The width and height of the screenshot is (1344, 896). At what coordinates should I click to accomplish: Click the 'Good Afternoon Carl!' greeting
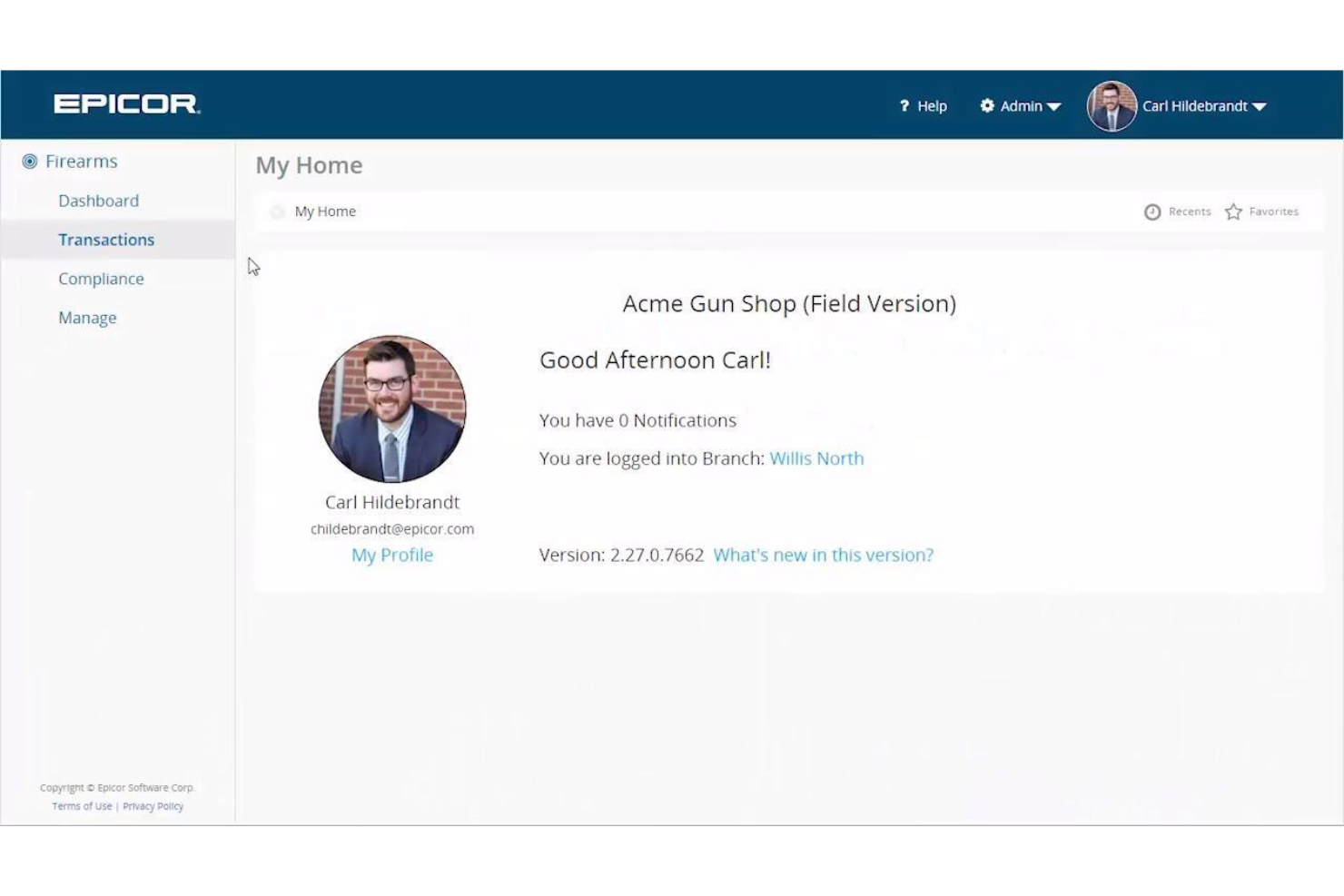655,360
